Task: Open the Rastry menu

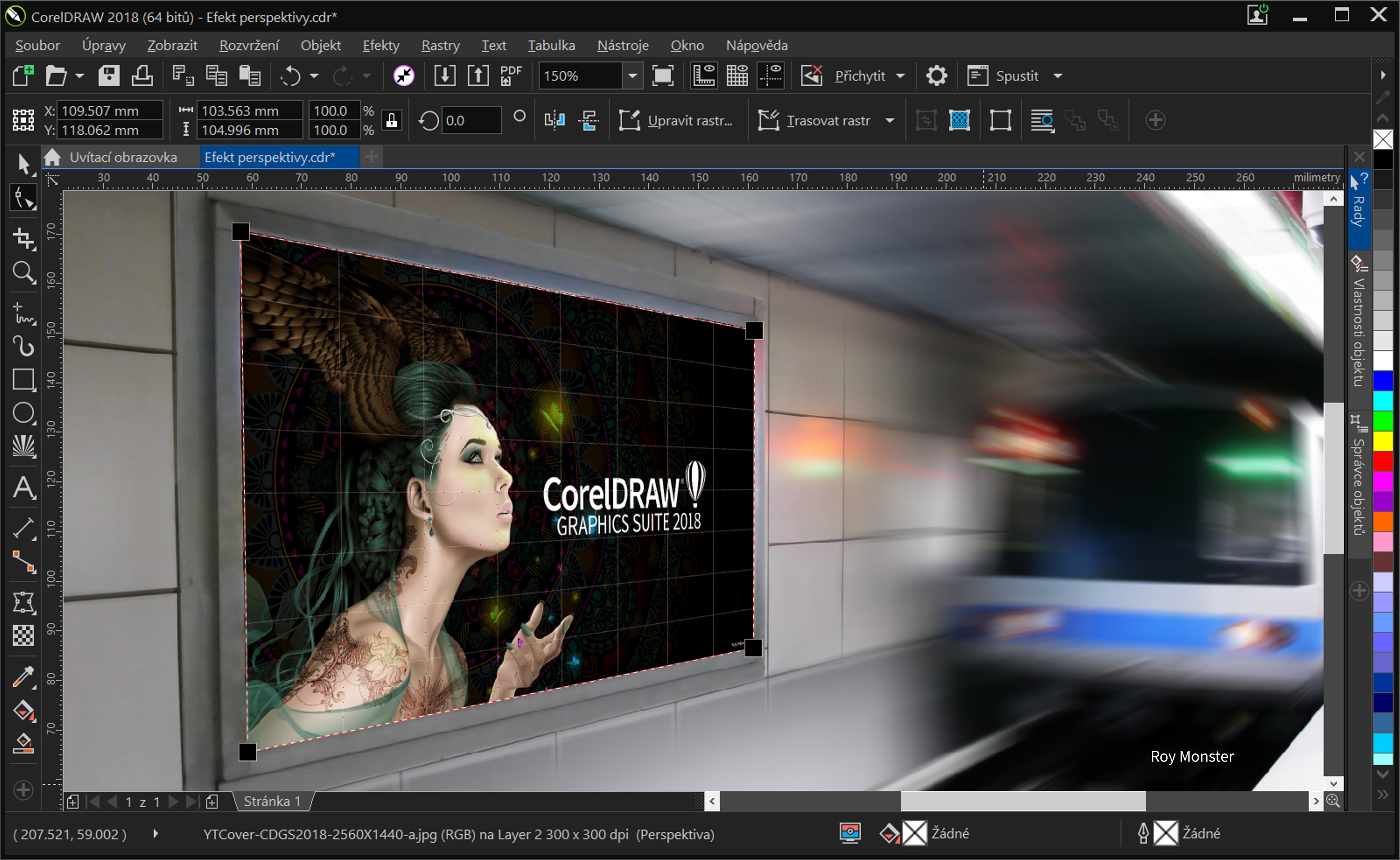Action: (x=440, y=45)
